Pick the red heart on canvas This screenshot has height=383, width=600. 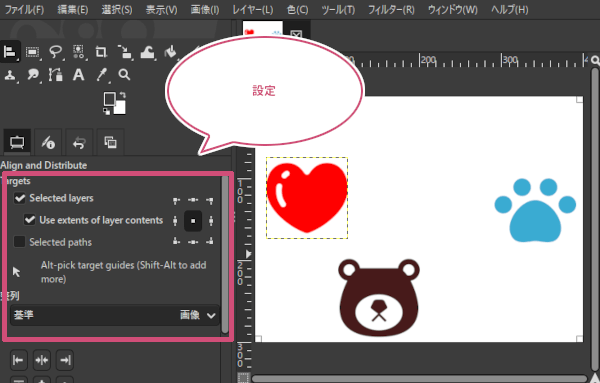pyautogui.click(x=307, y=197)
